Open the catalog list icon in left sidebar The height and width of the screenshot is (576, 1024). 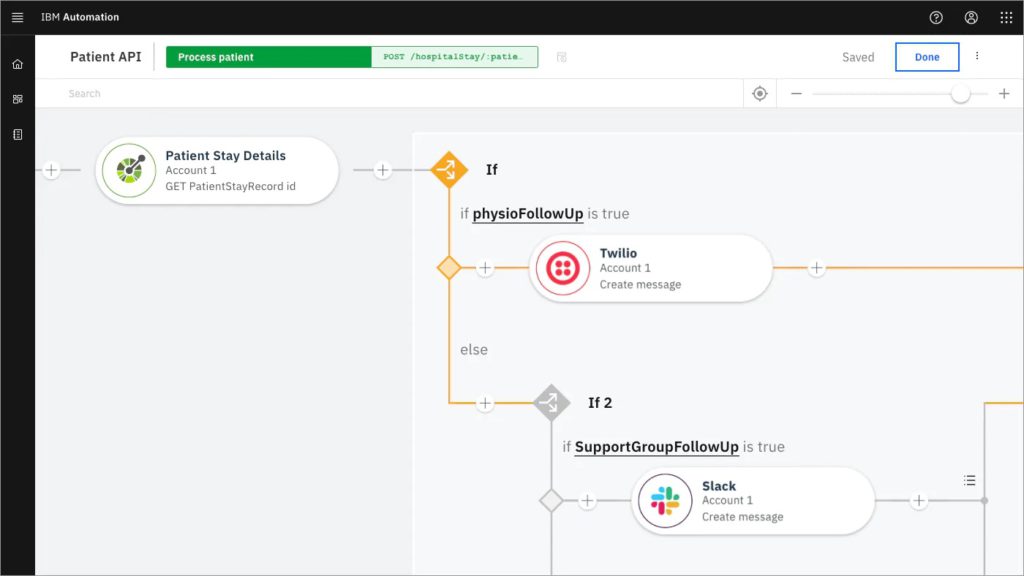point(18,135)
